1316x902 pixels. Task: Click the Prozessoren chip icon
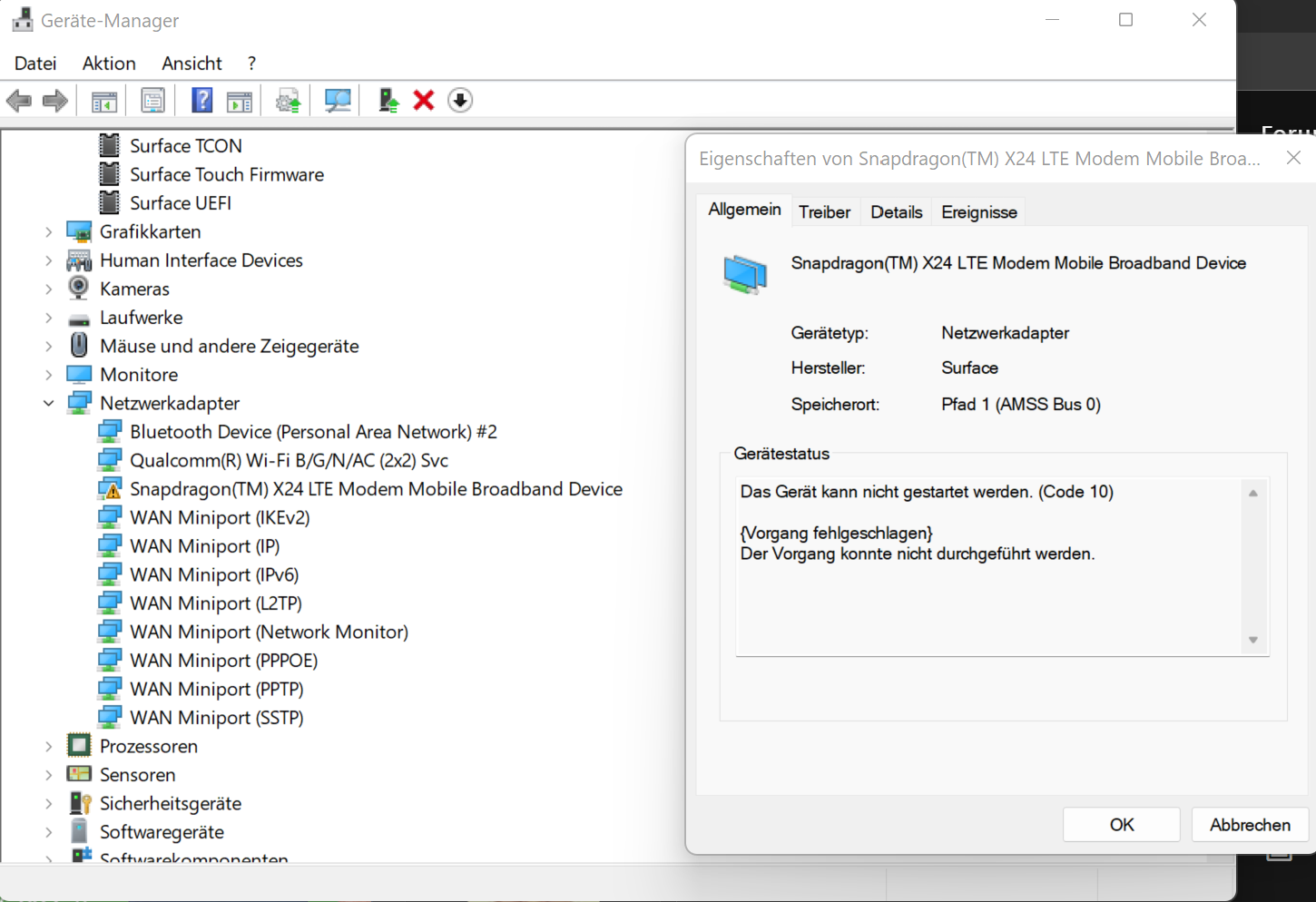[79, 746]
